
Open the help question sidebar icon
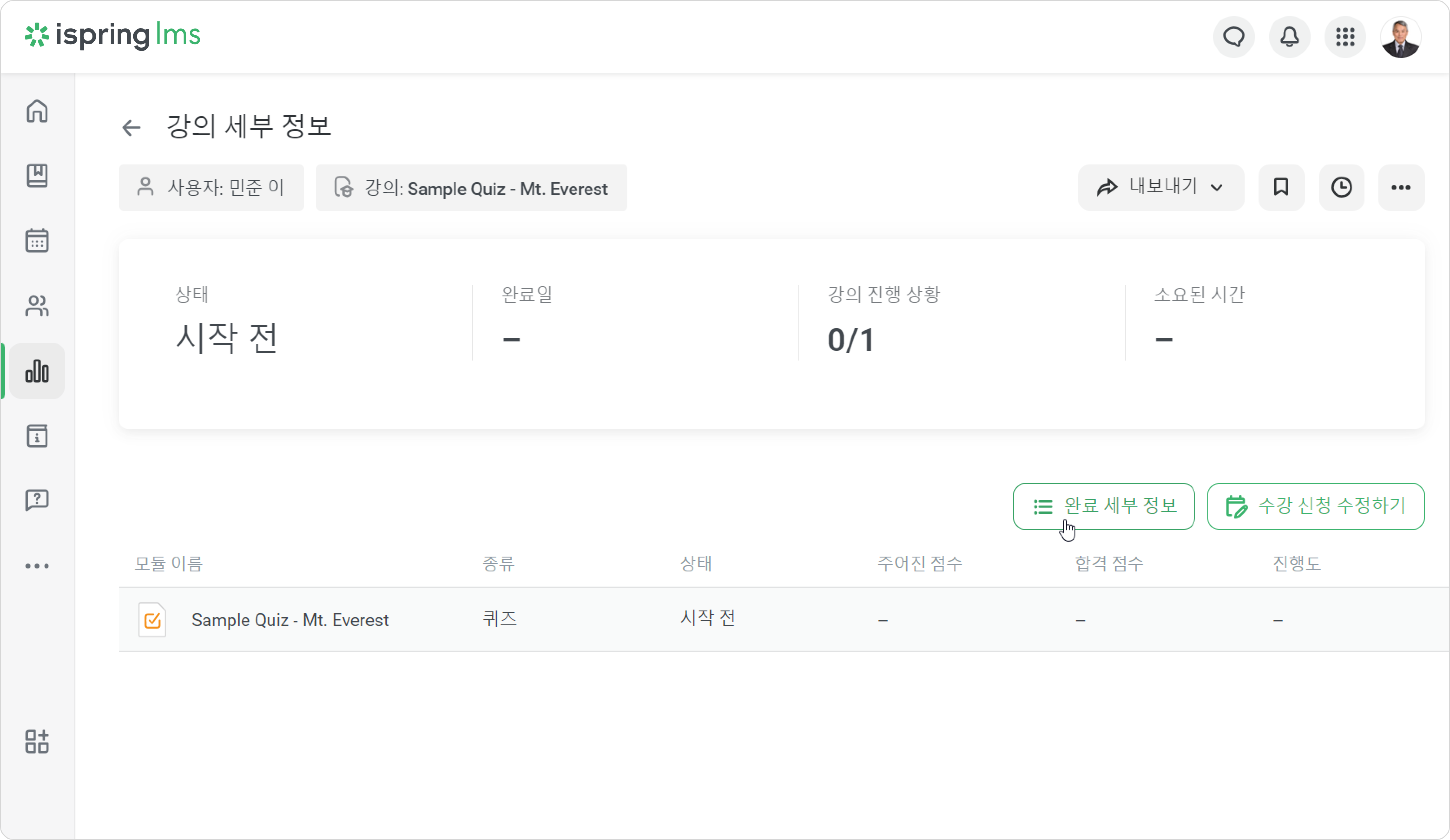pyautogui.click(x=37, y=500)
